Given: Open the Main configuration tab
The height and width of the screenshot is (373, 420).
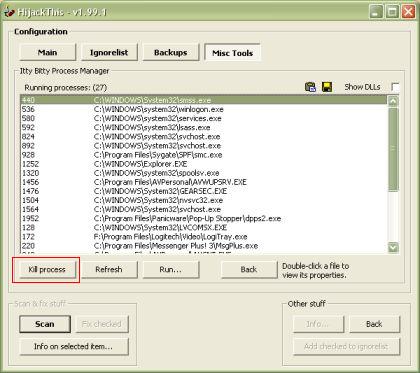Looking at the screenshot, I should [47, 52].
